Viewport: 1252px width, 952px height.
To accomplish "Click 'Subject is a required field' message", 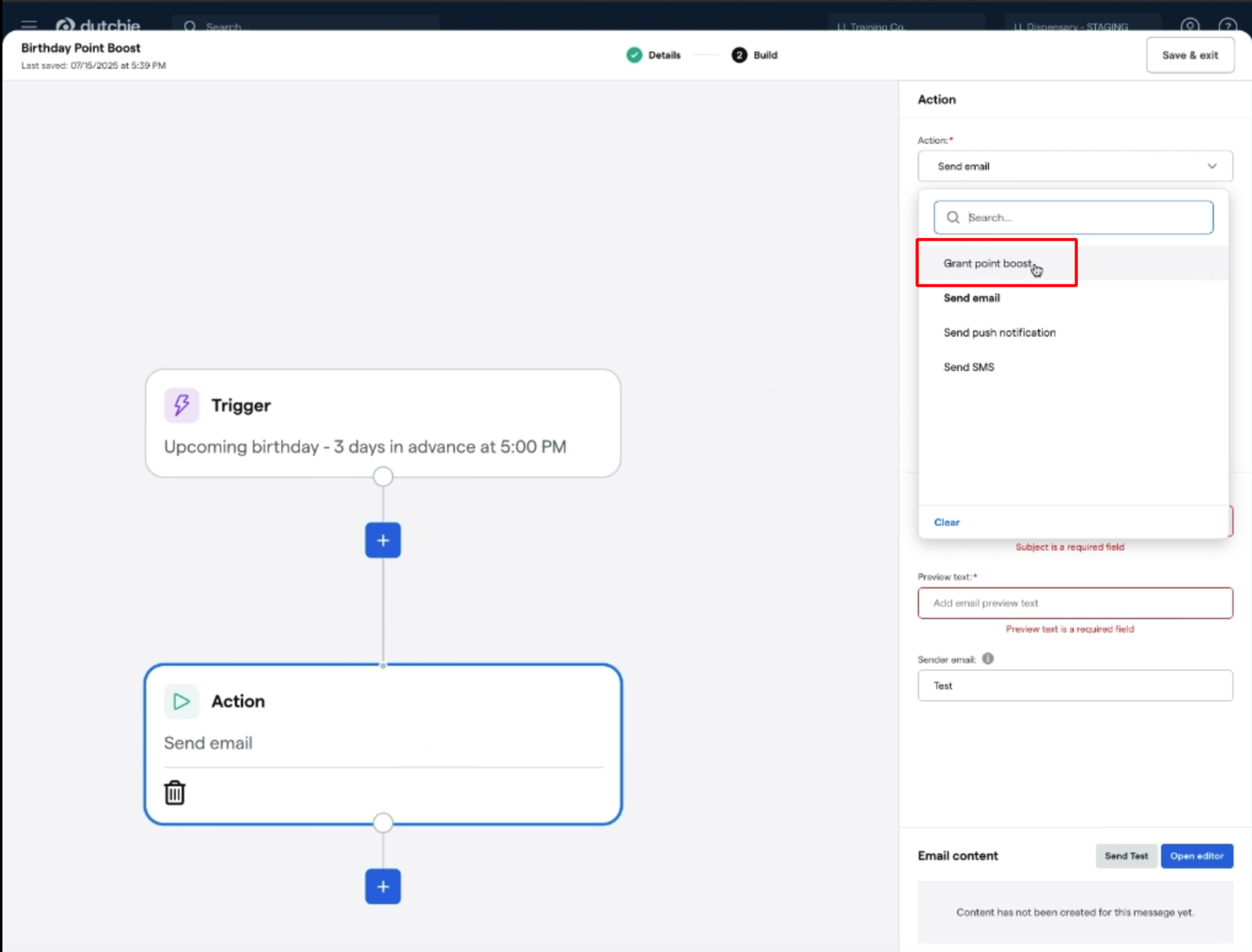I will (1070, 547).
